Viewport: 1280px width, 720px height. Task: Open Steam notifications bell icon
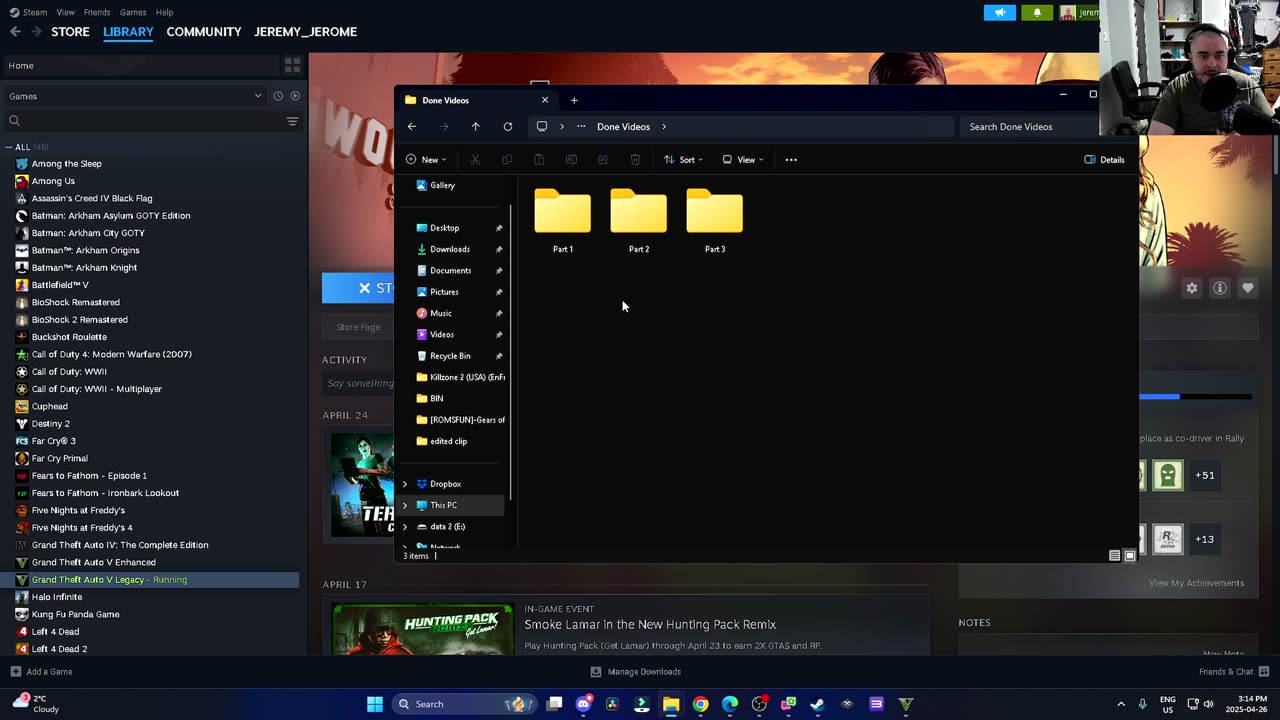[x=1037, y=12]
